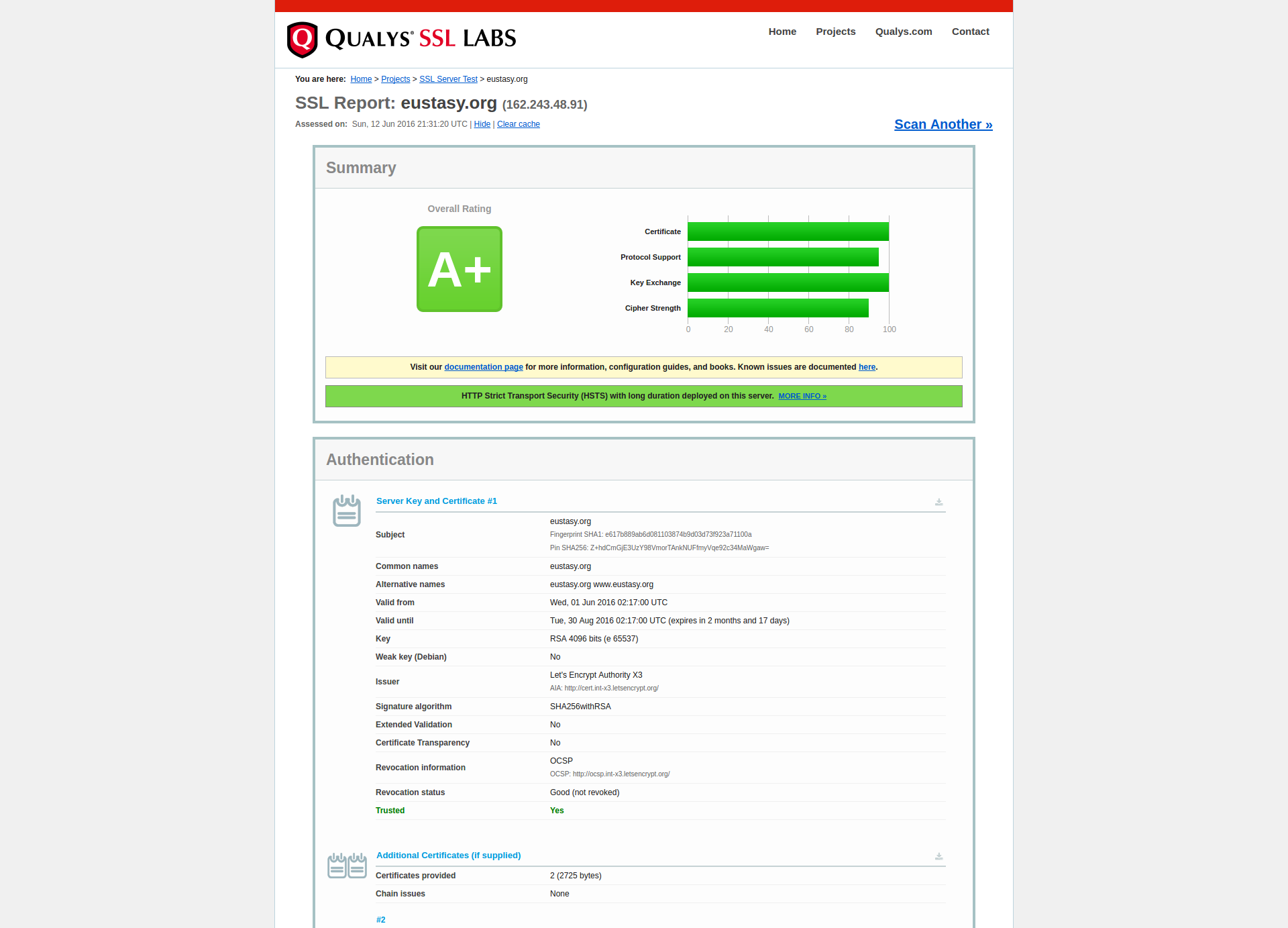1288x928 pixels.
Task: Click Additional Certificates (if supplied) heading
Action: (449, 856)
